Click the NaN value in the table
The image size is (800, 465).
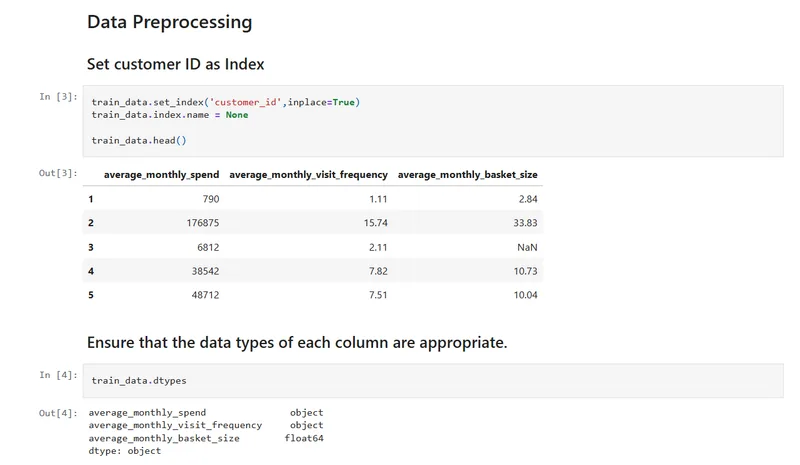pyautogui.click(x=527, y=247)
